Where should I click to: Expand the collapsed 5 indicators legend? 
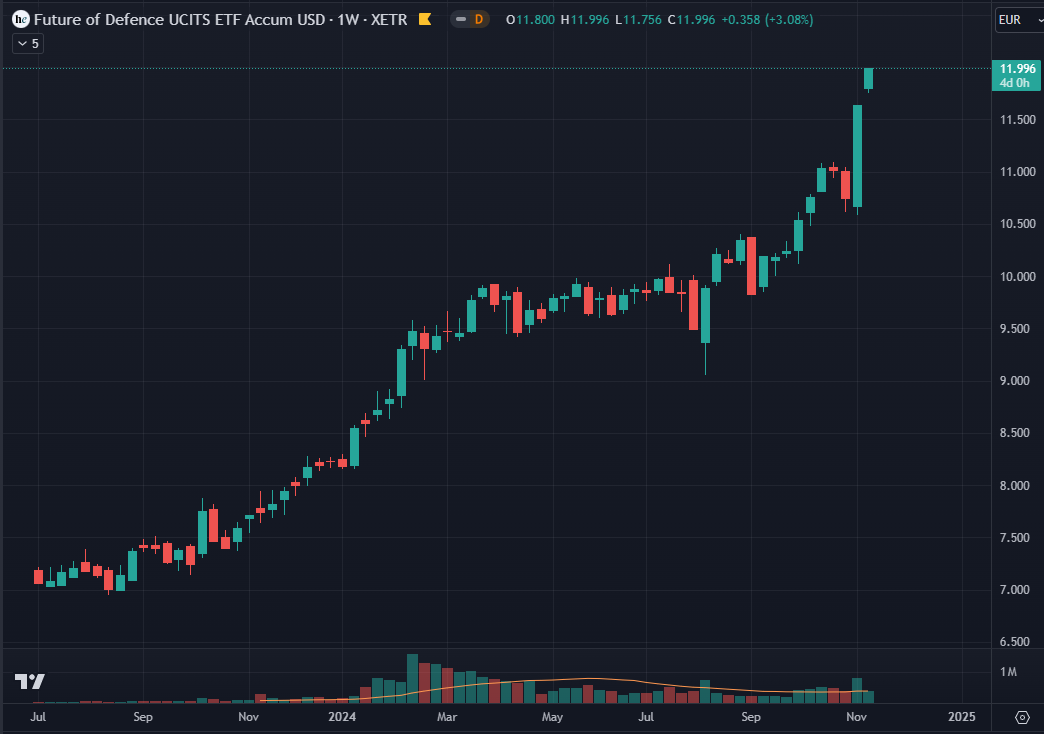coord(28,43)
